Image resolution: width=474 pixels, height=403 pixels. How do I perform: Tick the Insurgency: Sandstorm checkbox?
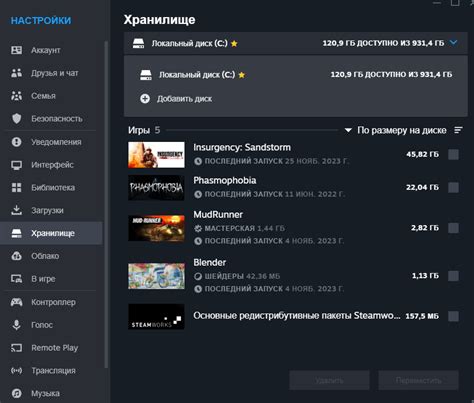click(453, 154)
